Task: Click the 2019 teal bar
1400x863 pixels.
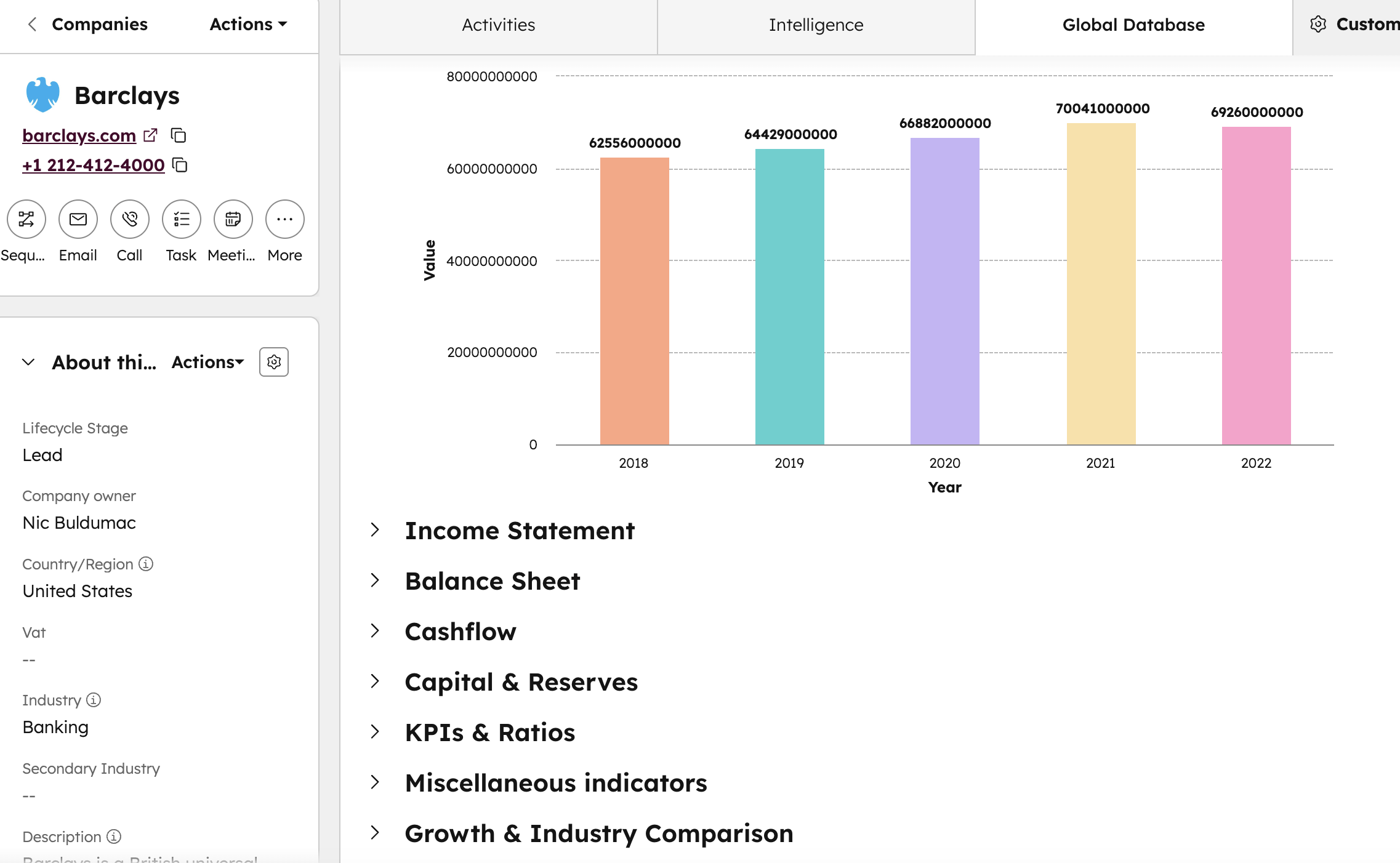Action: [x=790, y=297]
